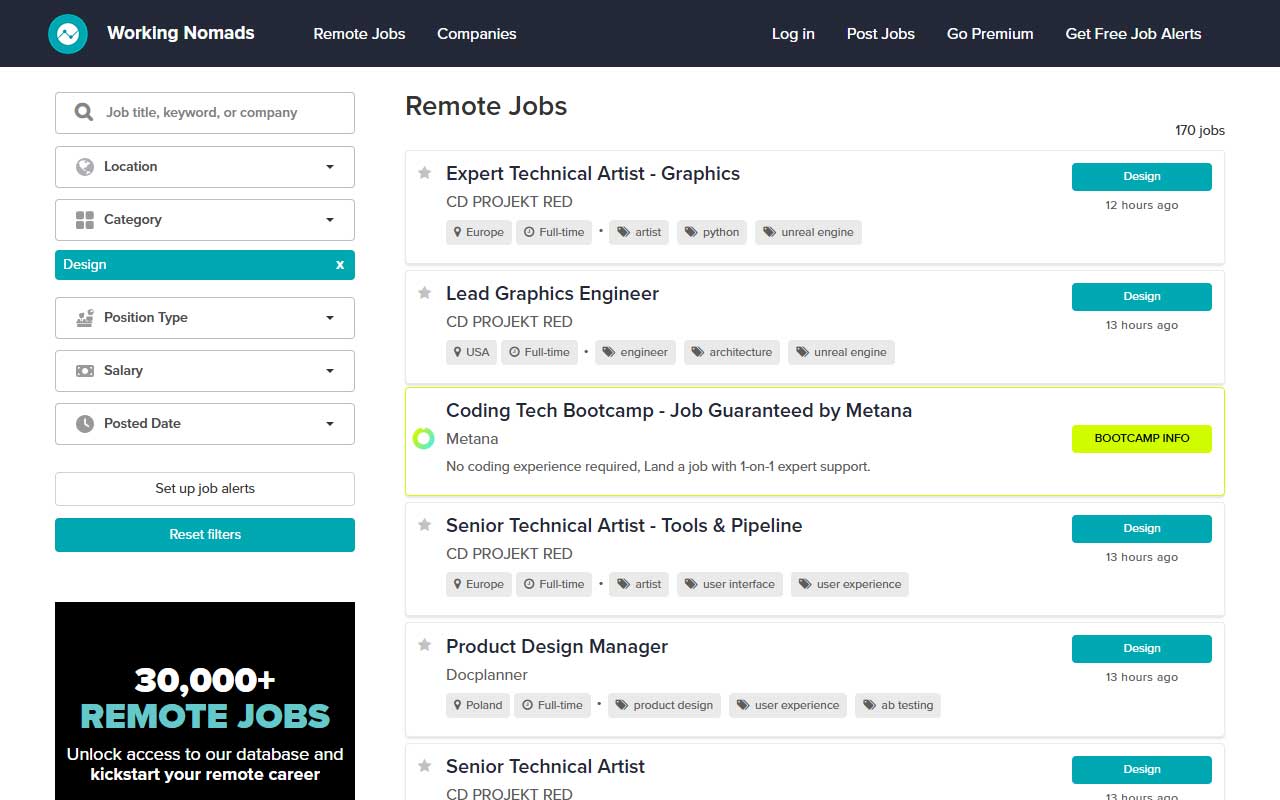Click the USA location tag
The width and height of the screenshot is (1280, 800).
[471, 352]
